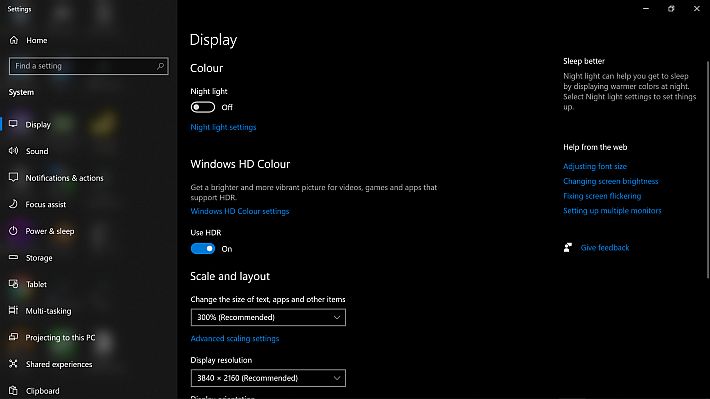The image size is (710, 399).
Task: Open the Tablet settings page
Action: [x=36, y=284]
